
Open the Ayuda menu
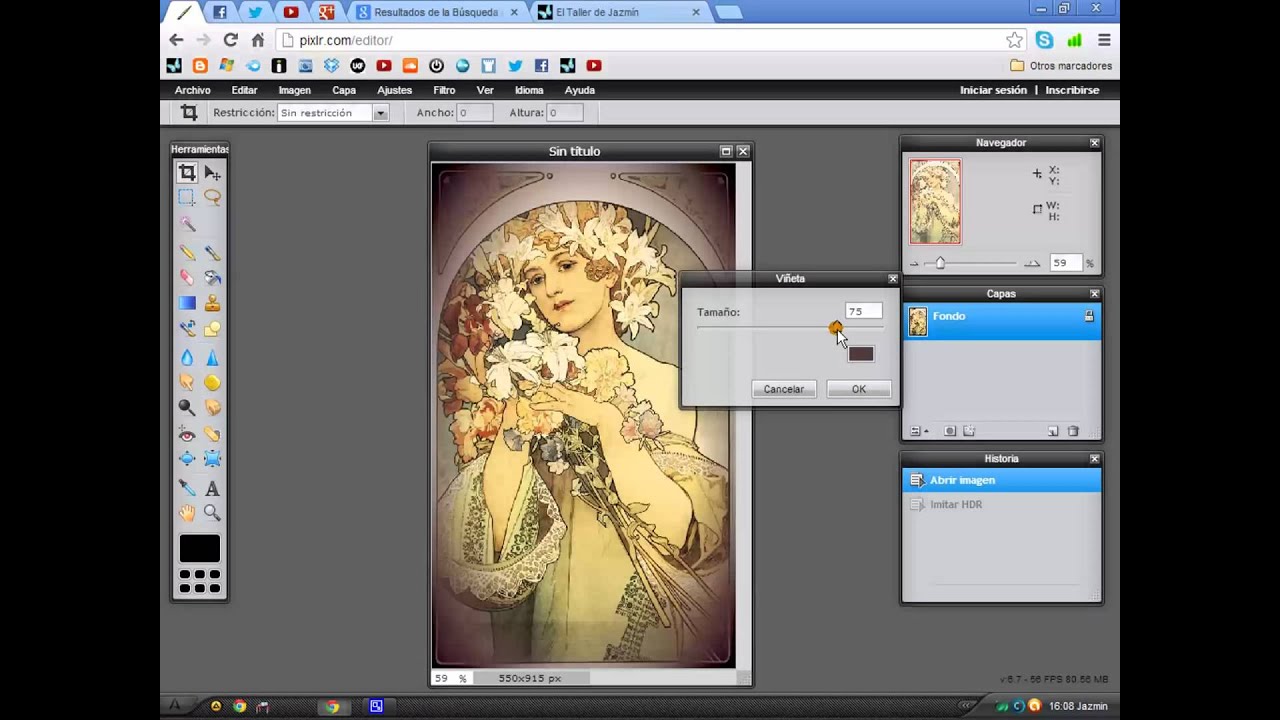click(580, 90)
